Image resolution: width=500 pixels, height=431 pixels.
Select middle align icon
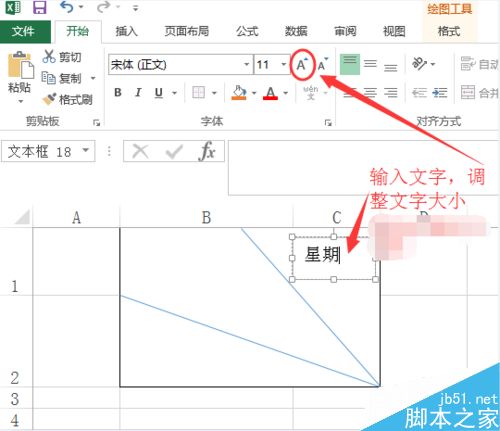[x=370, y=64]
